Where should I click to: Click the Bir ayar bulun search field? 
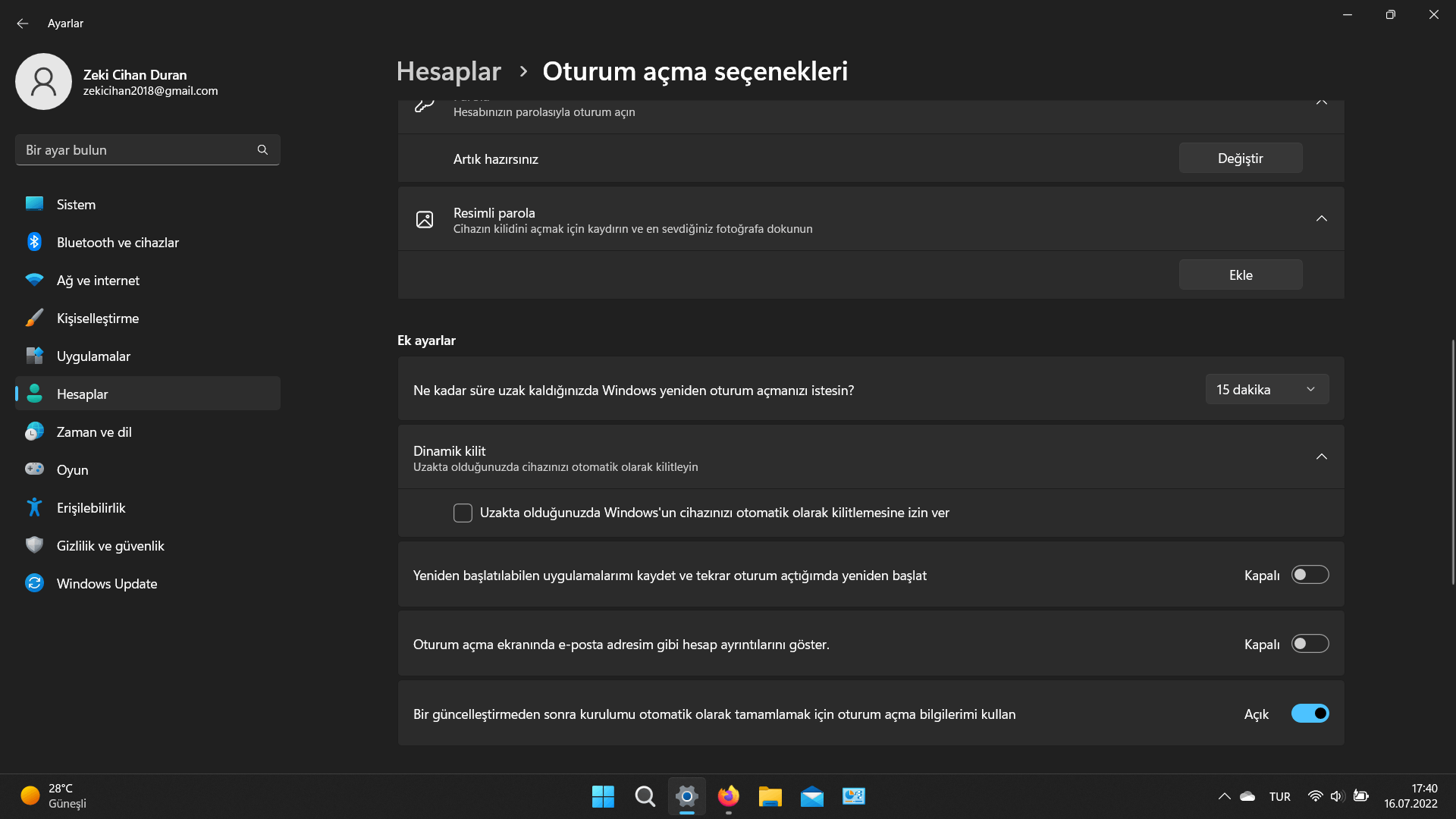[148, 149]
